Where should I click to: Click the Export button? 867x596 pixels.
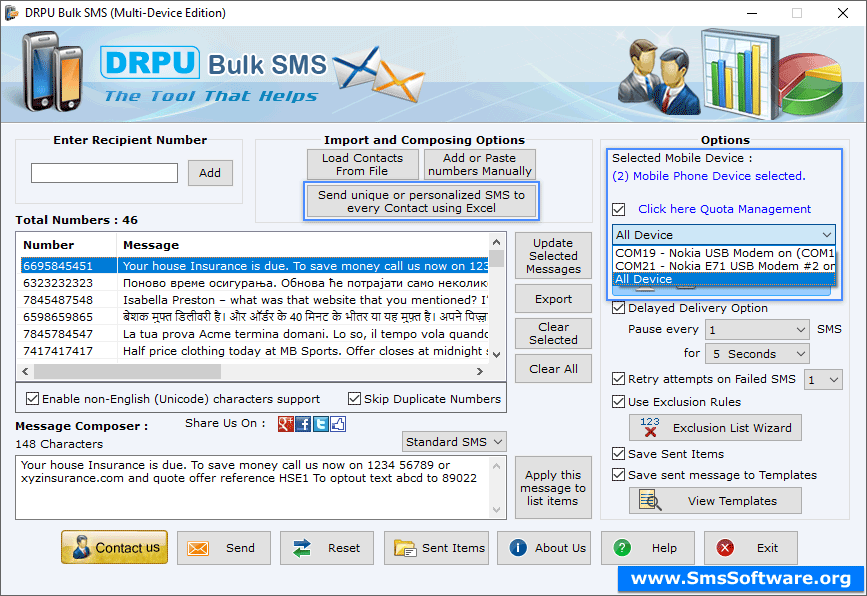553,299
